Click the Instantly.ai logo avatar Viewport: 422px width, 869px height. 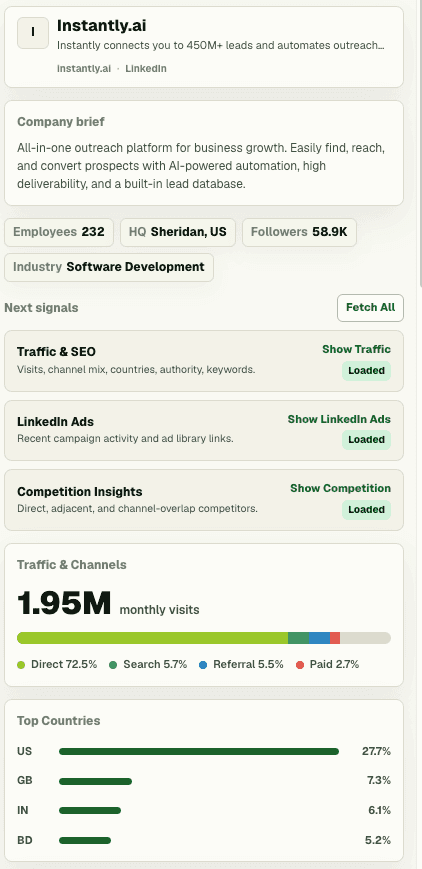coord(33,33)
